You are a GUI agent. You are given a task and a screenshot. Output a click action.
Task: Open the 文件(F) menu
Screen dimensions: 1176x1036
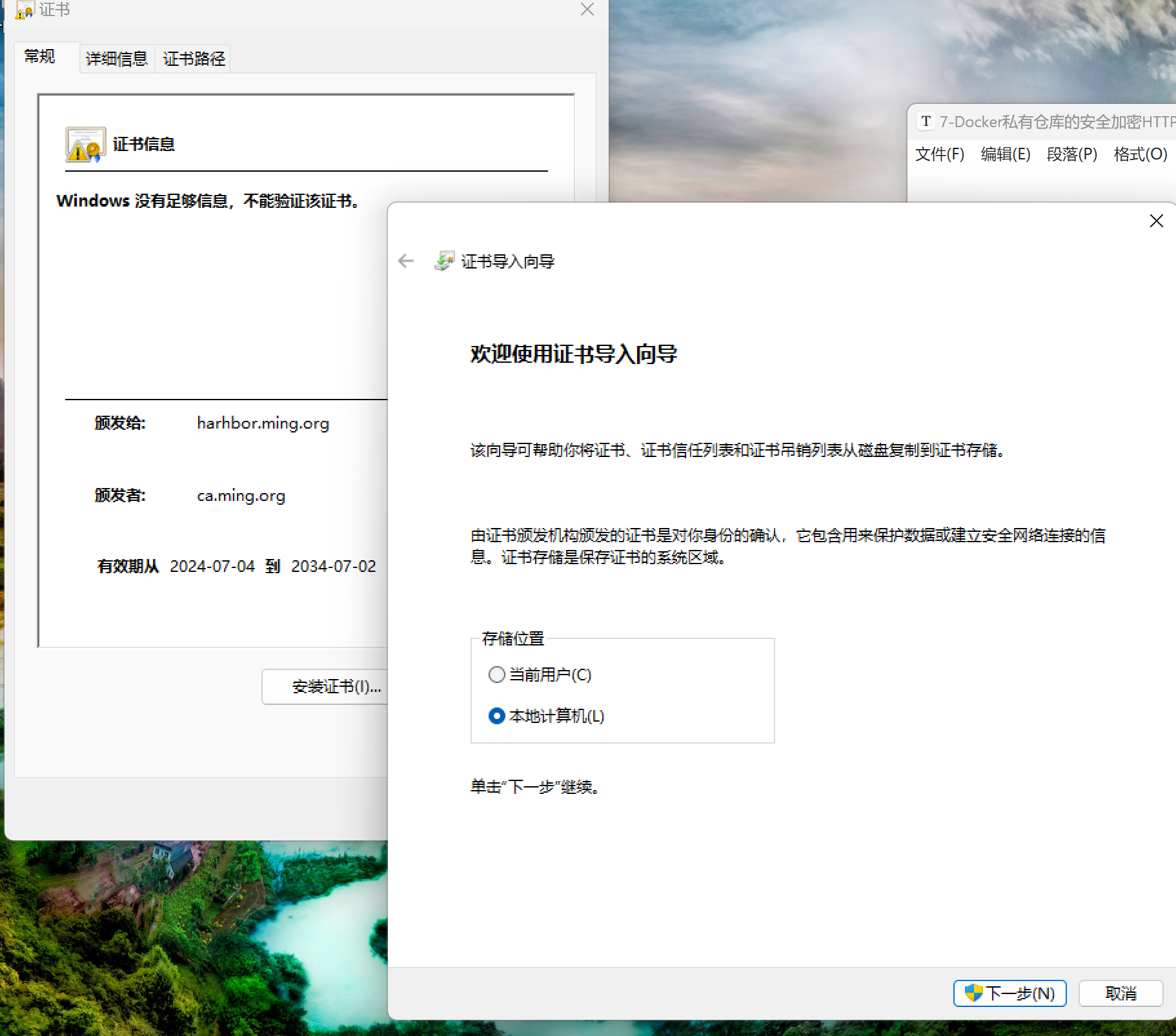pos(940,154)
